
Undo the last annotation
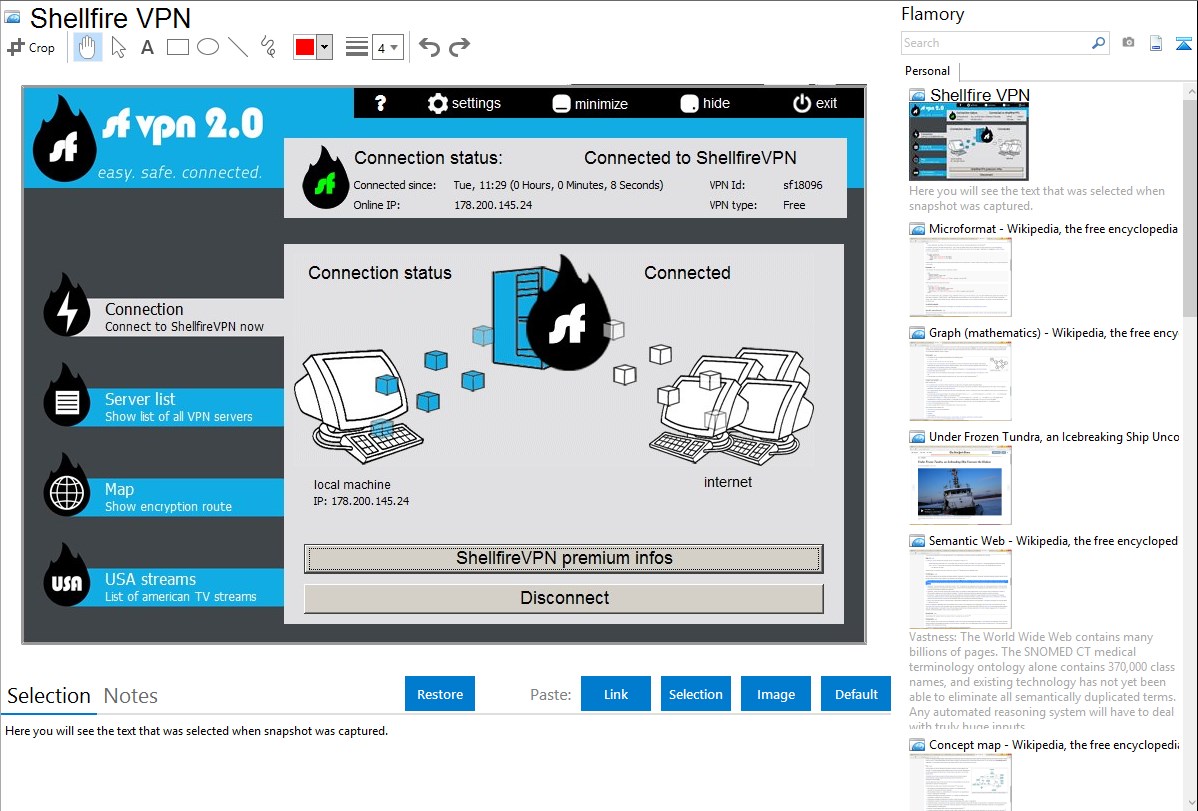pyautogui.click(x=429, y=47)
